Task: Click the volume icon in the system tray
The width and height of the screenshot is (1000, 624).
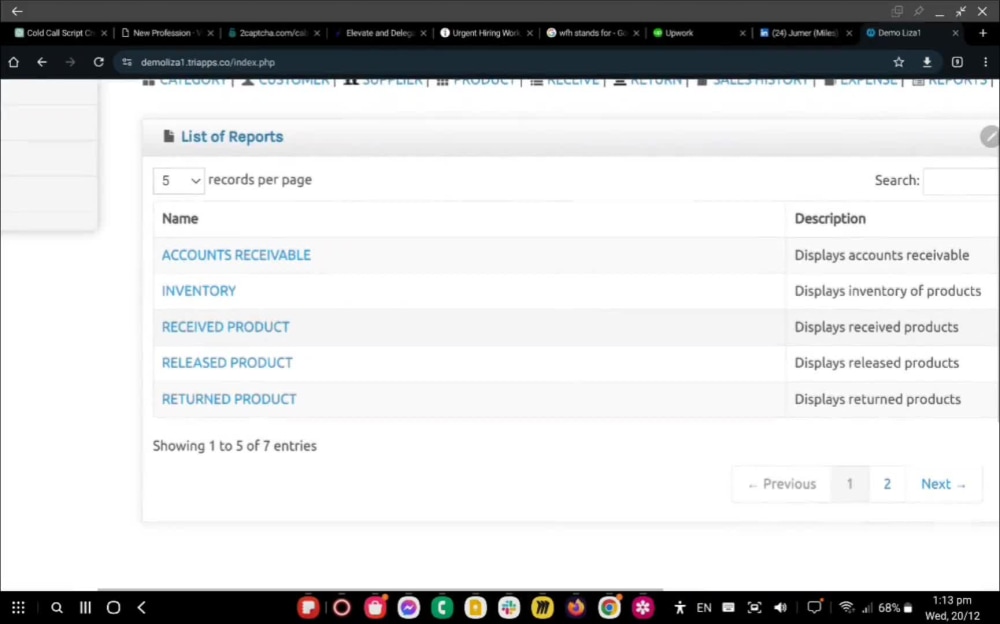Action: pyautogui.click(x=781, y=607)
